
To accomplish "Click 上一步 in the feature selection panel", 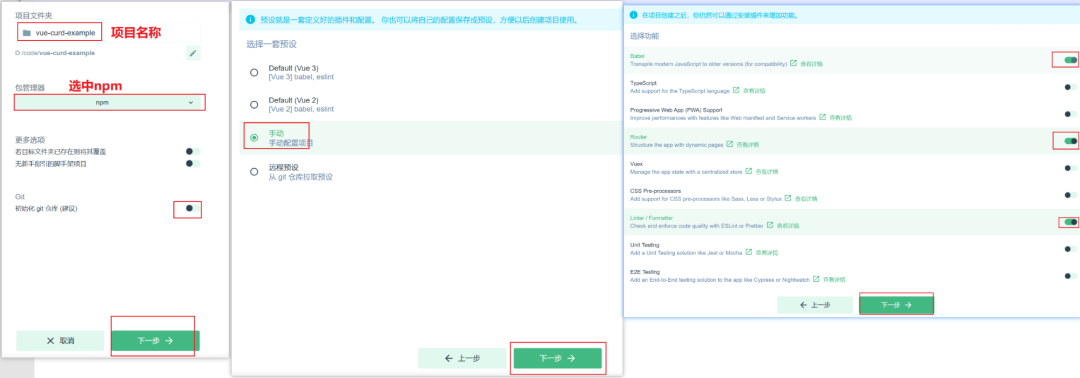I will 816,304.
